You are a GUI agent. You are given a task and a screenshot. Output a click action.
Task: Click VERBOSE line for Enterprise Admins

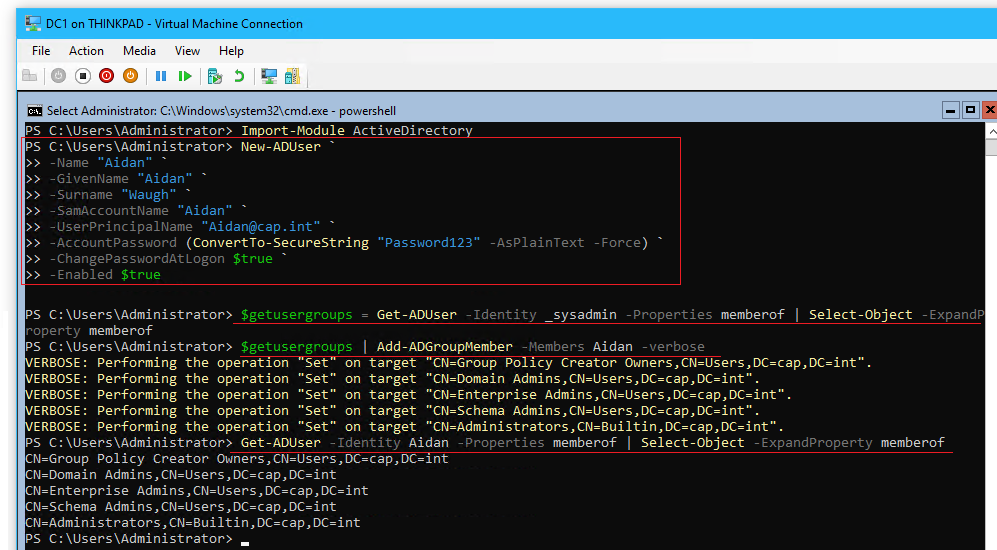tap(409, 395)
